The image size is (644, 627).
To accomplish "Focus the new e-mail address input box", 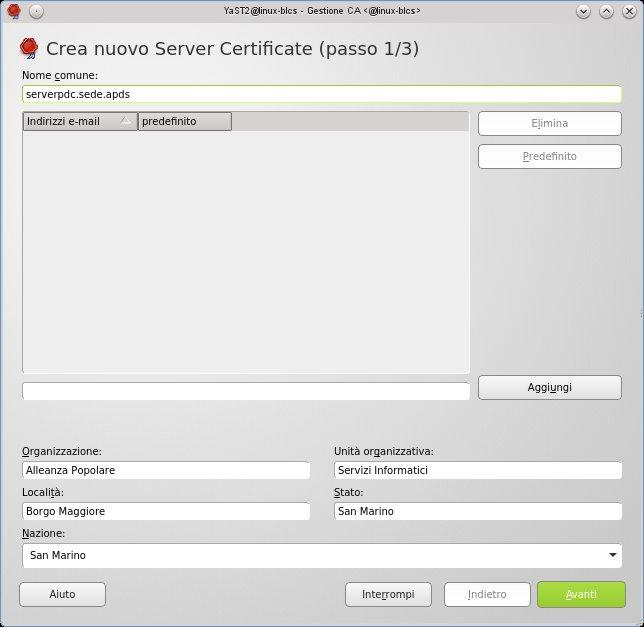I will click(x=245, y=391).
